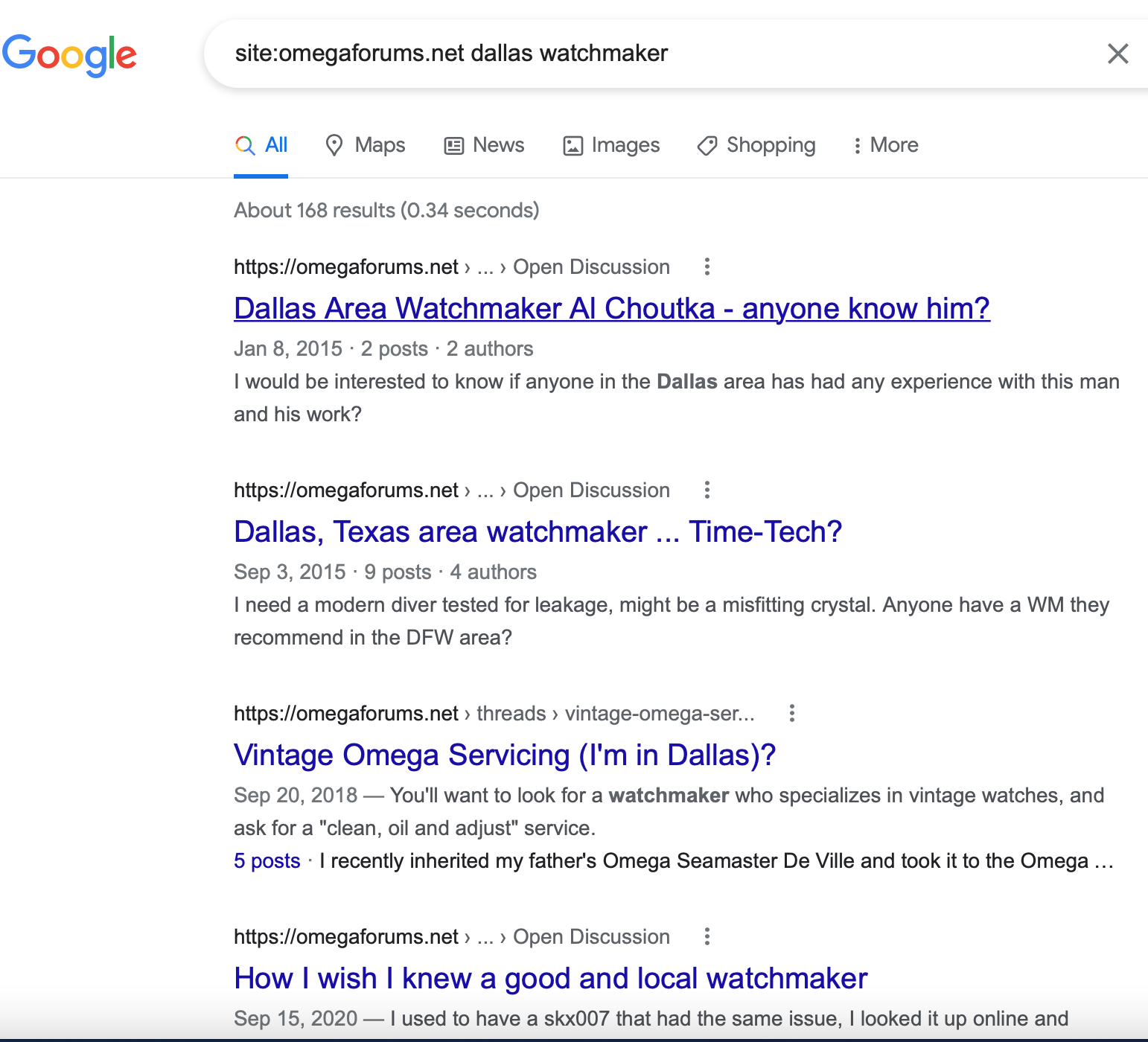1148x1042 pixels.
Task: Select the All results tab
Action: (261, 145)
